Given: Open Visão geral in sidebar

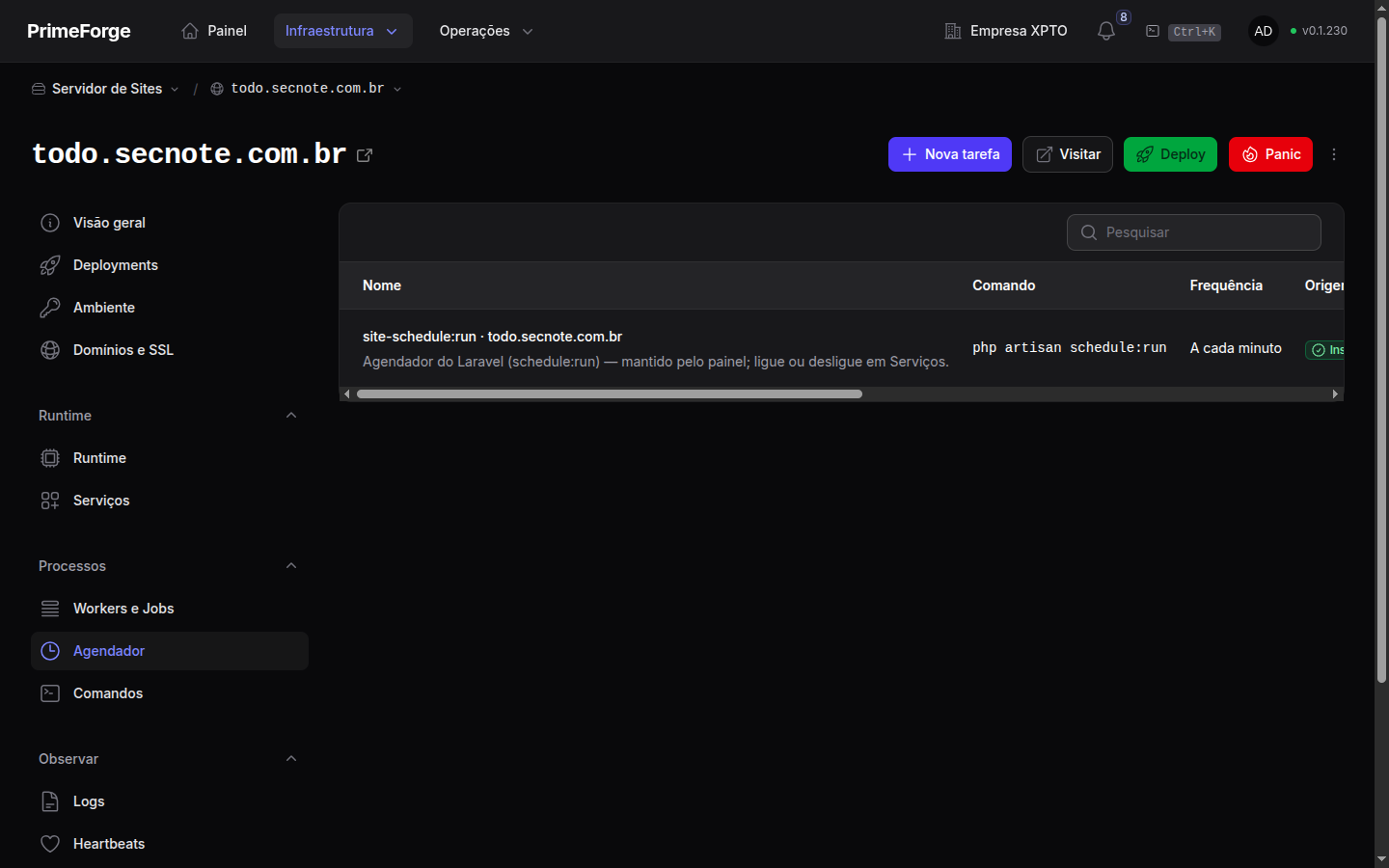Looking at the screenshot, I should coord(170,223).
